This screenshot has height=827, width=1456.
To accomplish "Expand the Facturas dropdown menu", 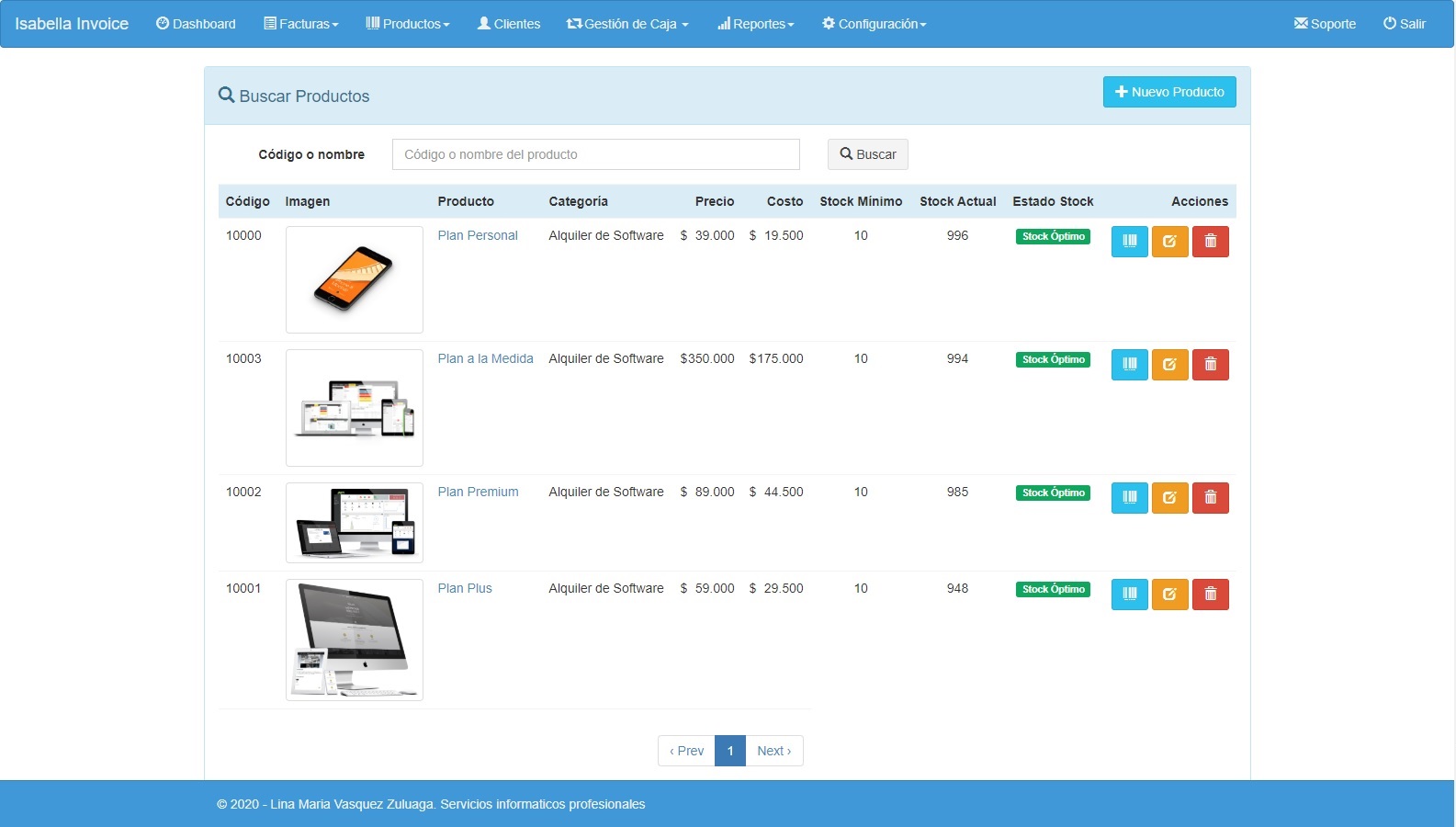I will (301, 24).
